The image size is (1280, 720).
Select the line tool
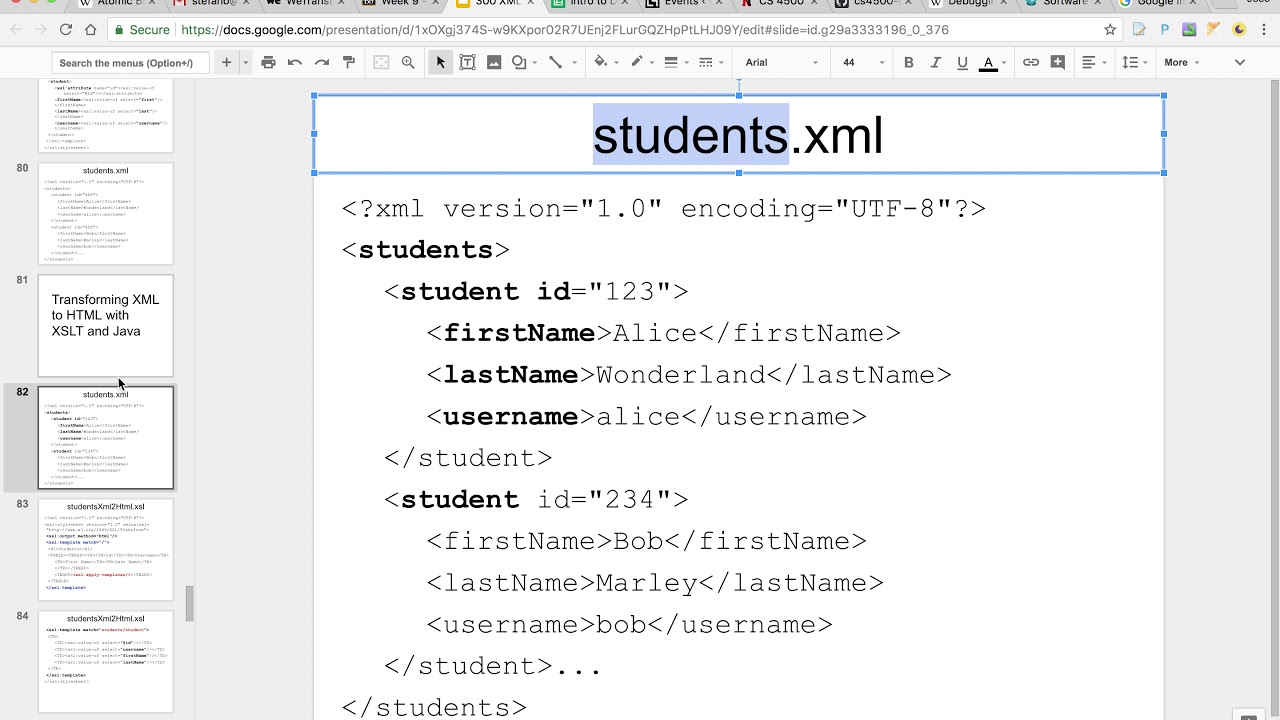point(555,62)
